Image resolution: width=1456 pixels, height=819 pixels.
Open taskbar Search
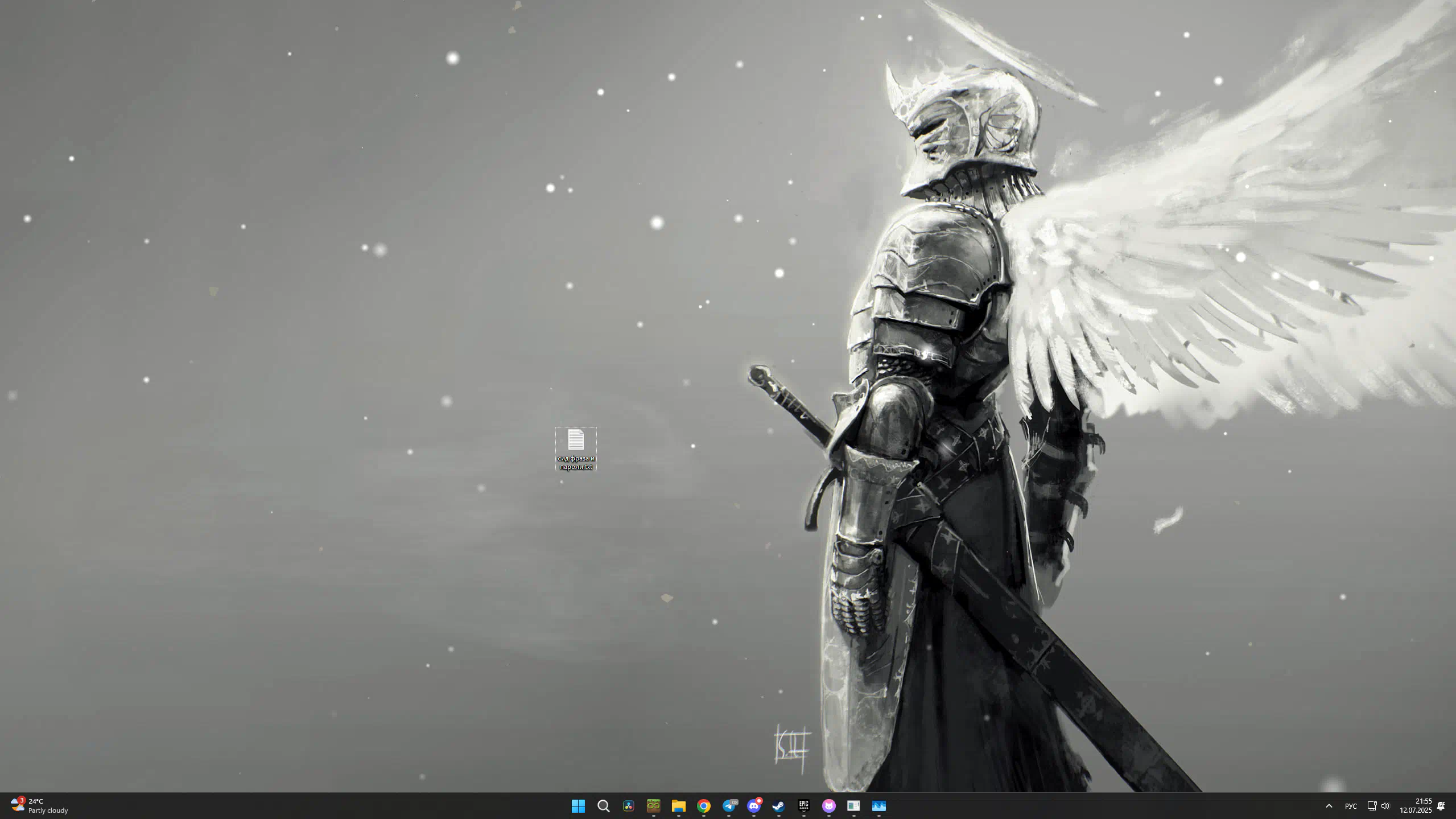[x=603, y=806]
